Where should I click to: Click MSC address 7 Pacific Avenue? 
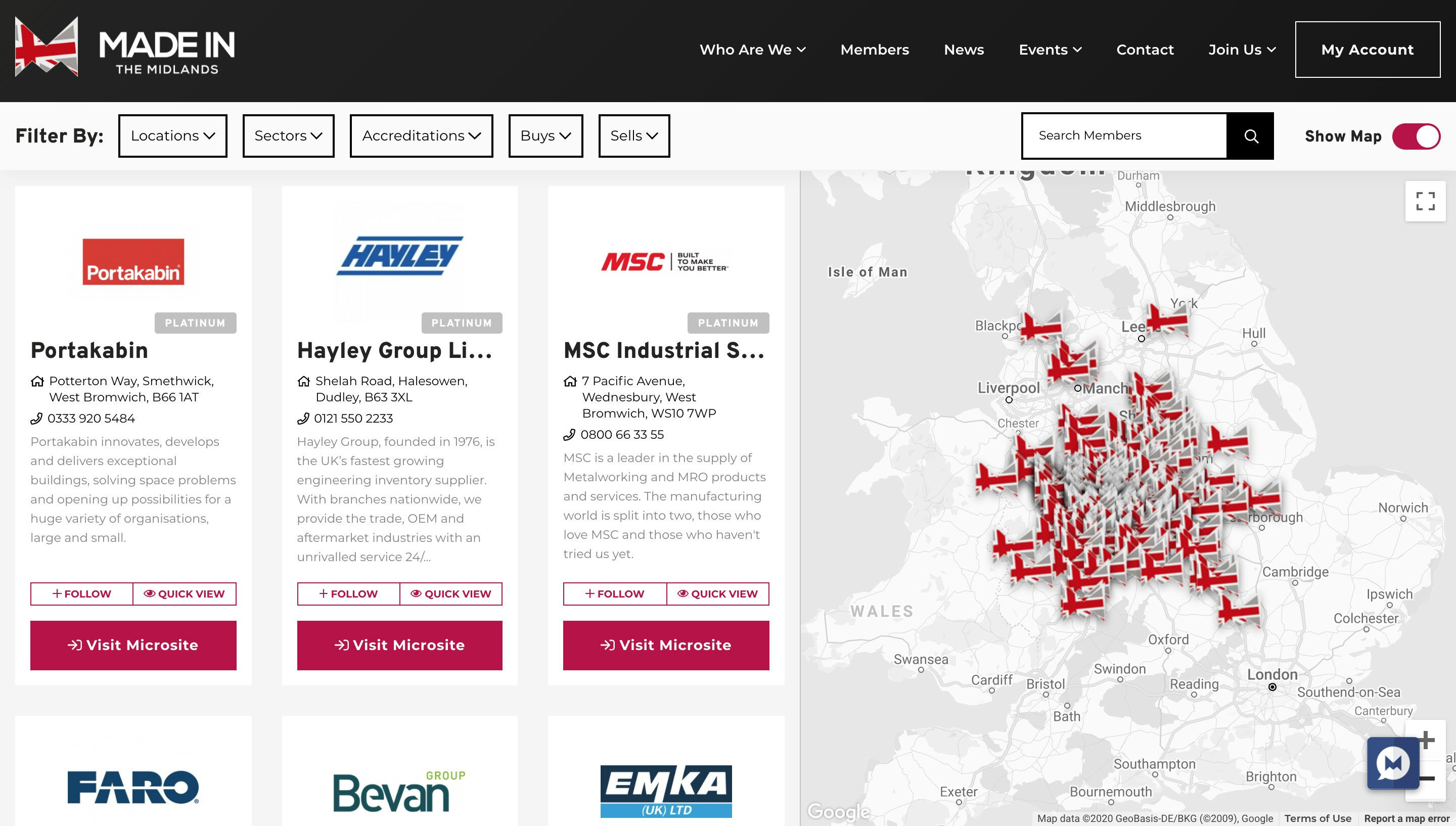(x=649, y=397)
